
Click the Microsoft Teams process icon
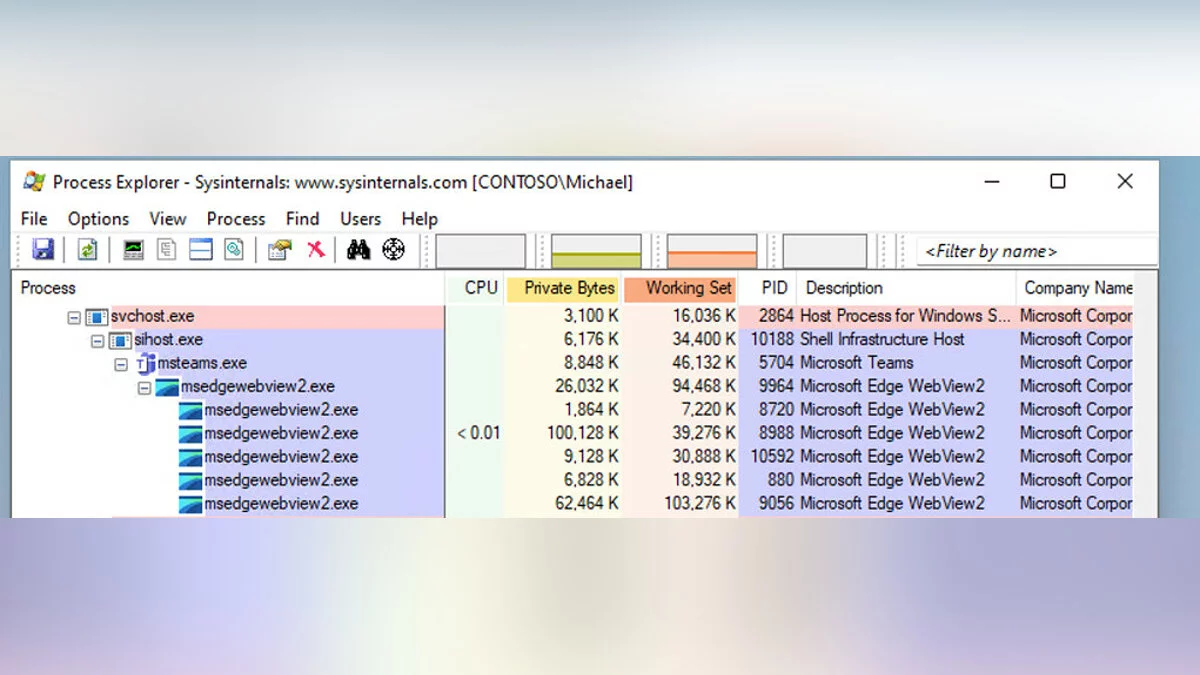[145, 363]
